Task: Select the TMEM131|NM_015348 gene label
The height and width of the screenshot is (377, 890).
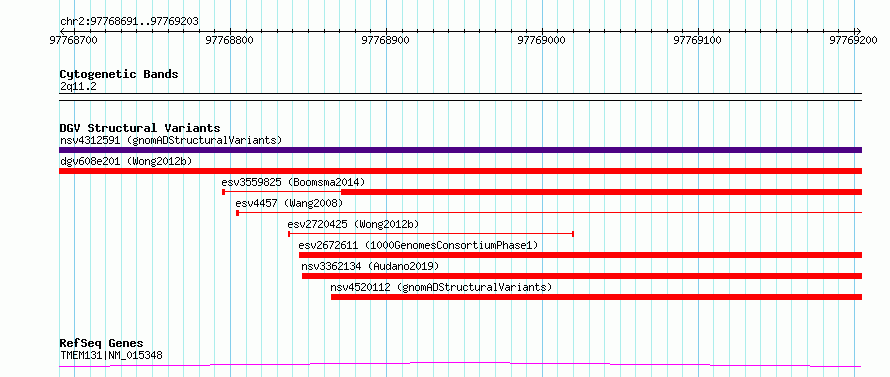Action: pyautogui.click(x=111, y=355)
